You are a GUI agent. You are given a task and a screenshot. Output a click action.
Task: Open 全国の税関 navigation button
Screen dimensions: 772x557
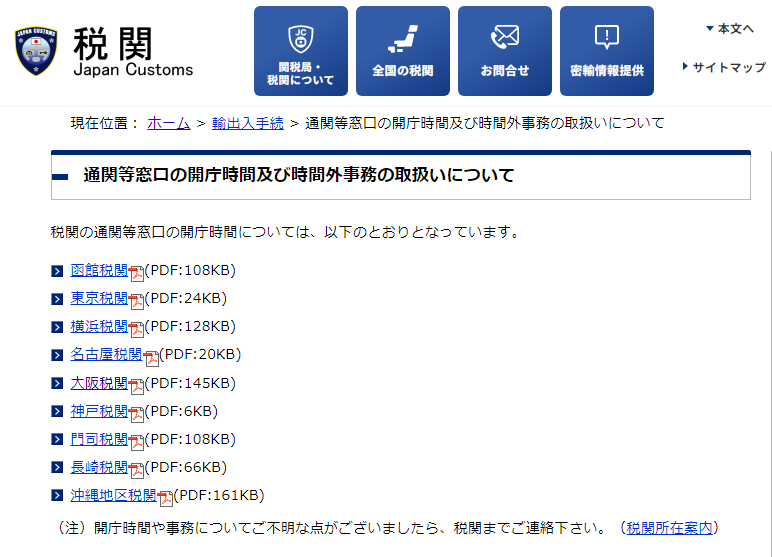[x=403, y=51]
